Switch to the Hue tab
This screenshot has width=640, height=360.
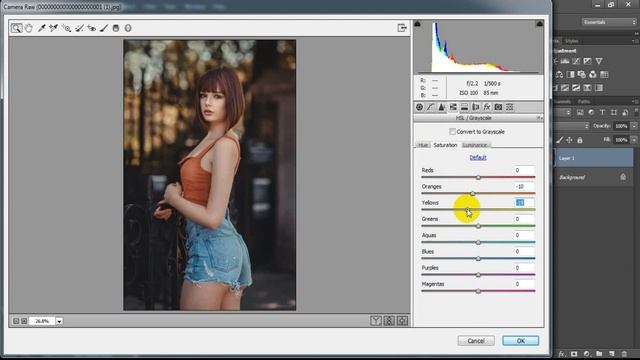[423, 145]
